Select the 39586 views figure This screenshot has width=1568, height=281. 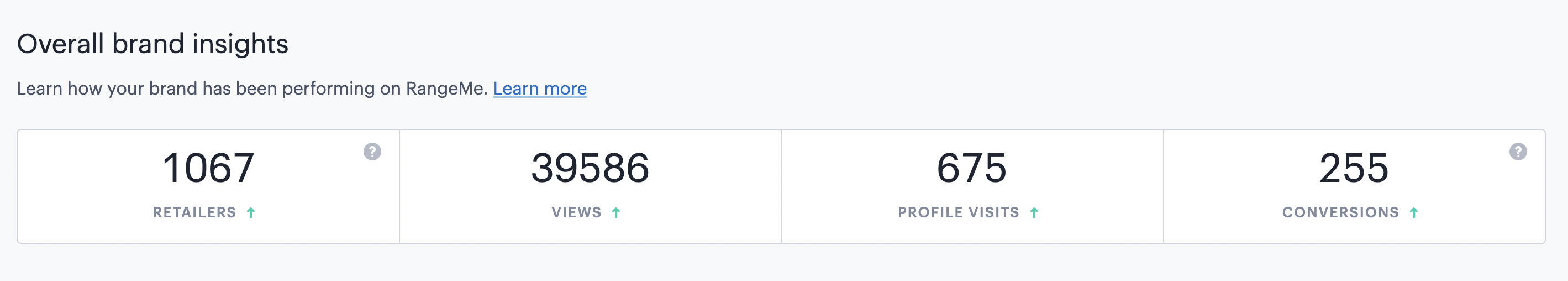click(x=591, y=168)
